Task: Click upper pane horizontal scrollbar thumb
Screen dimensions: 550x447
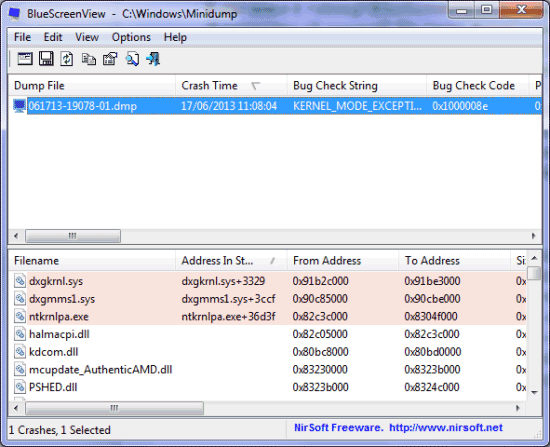Action: (x=73, y=236)
